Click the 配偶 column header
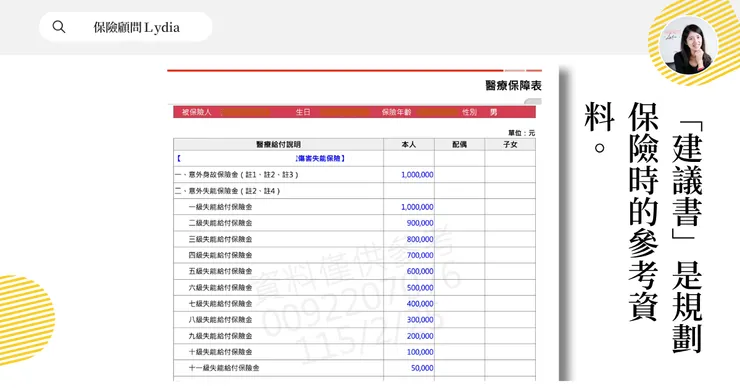 pos(459,144)
